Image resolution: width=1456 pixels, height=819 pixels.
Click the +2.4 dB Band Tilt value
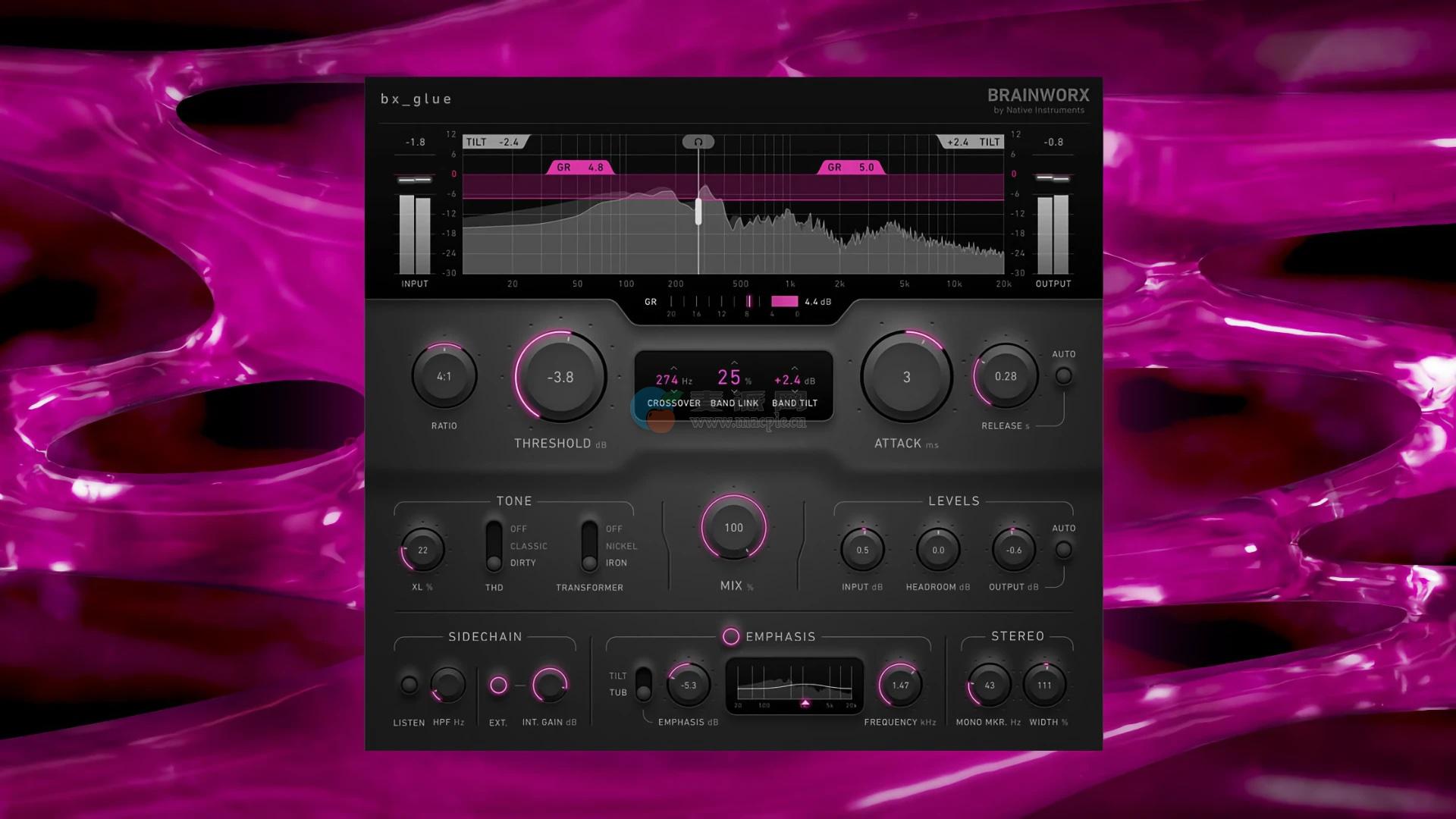[x=794, y=380]
